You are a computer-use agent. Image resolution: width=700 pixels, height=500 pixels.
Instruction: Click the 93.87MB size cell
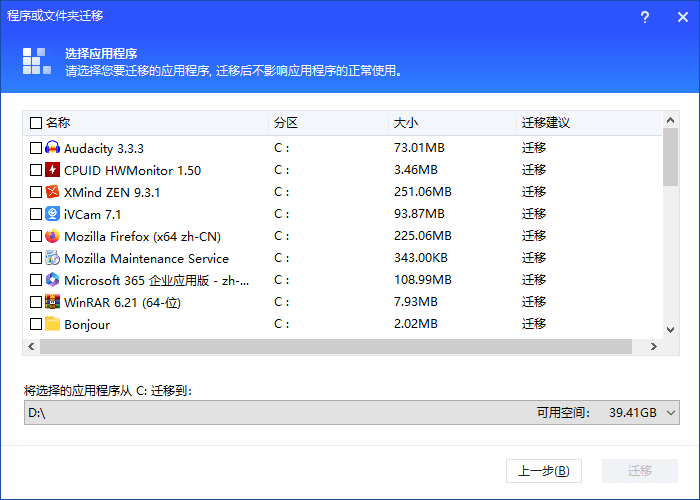419,214
